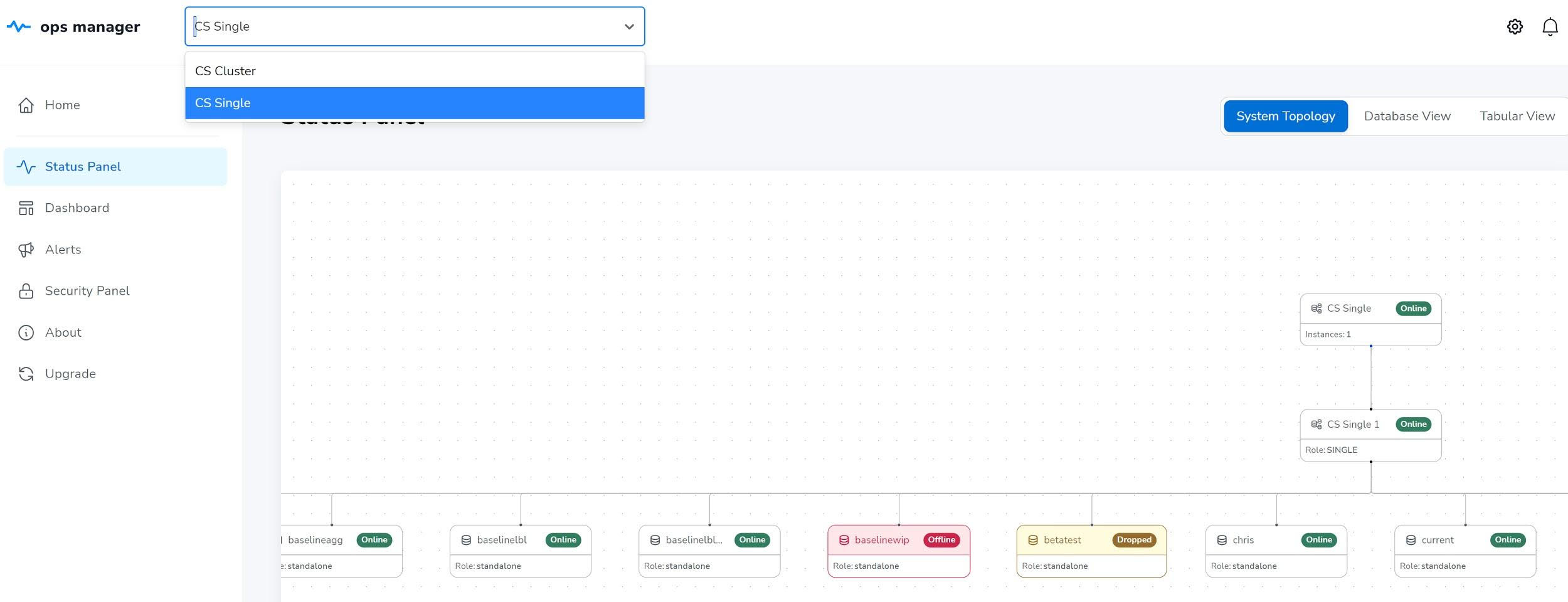1568x602 pixels.
Task: Click the Status Panel pulse icon
Action: click(x=26, y=166)
